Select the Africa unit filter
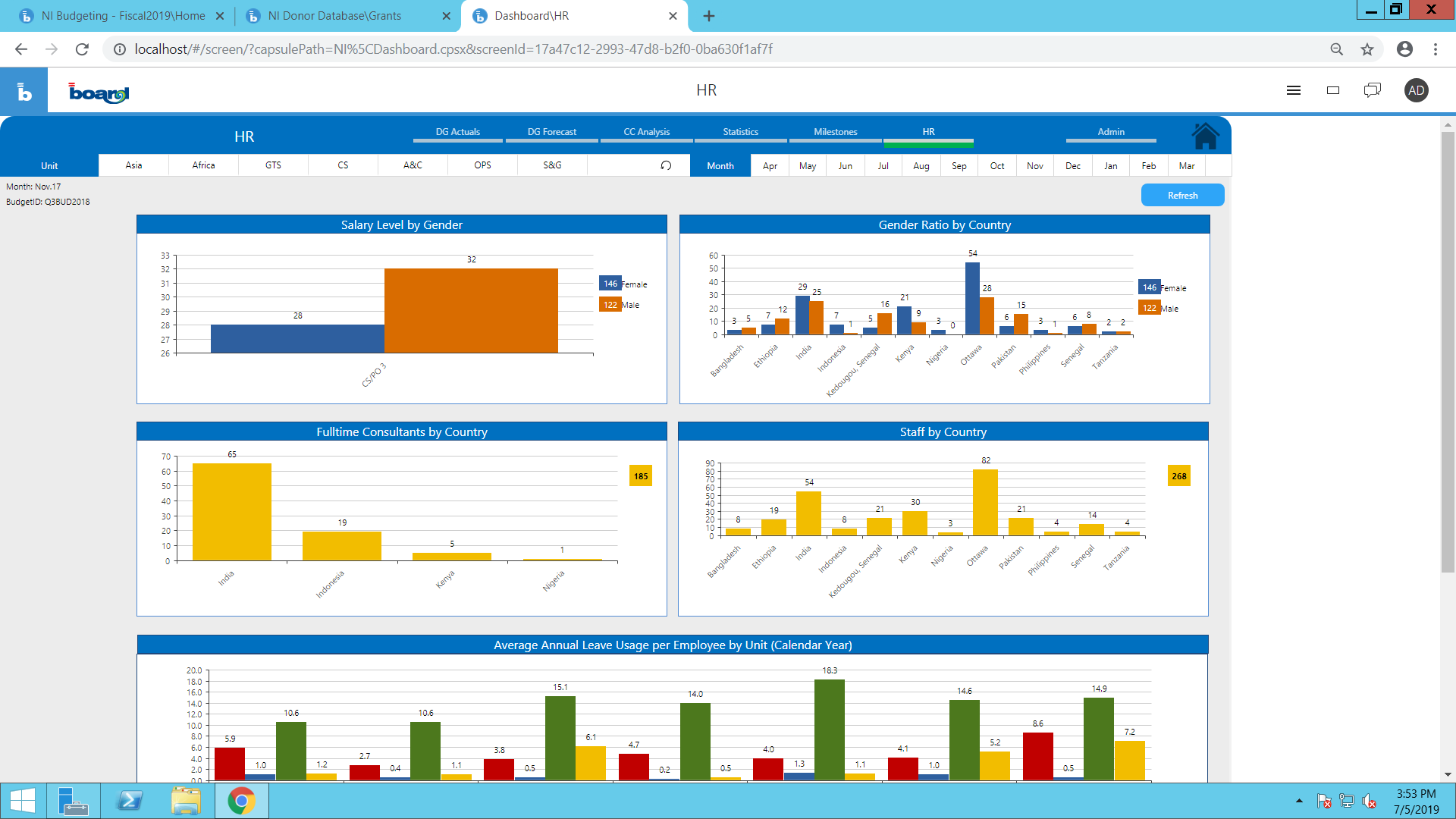 pyautogui.click(x=203, y=165)
